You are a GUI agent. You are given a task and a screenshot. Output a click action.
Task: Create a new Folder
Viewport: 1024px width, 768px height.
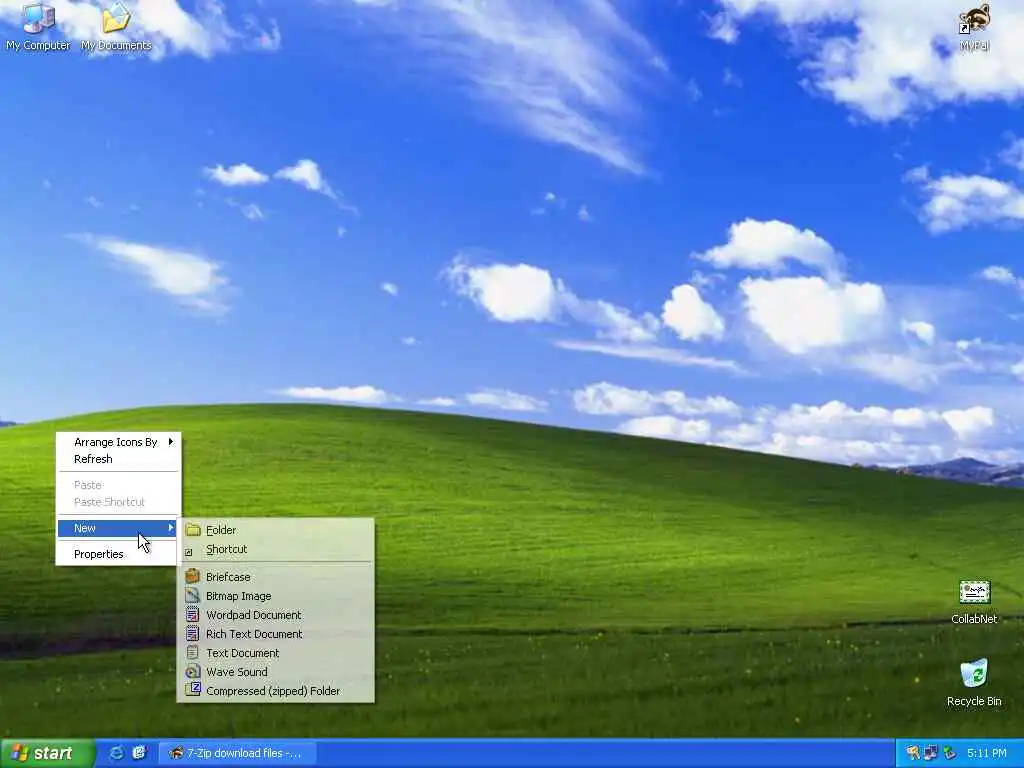tap(276, 530)
